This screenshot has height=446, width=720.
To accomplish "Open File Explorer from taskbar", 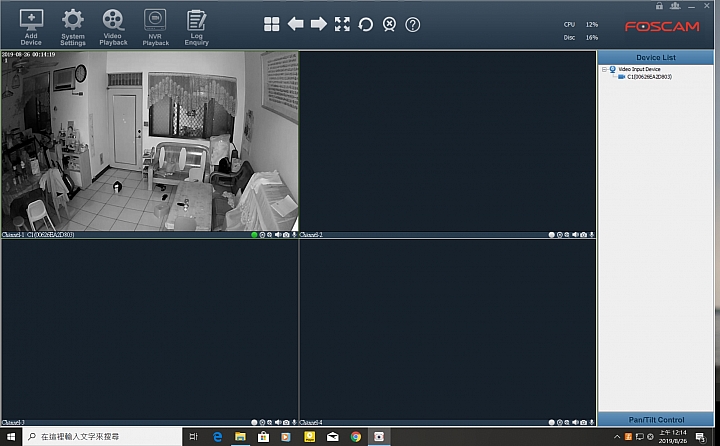I will pyautogui.click(x=240, y=436).
